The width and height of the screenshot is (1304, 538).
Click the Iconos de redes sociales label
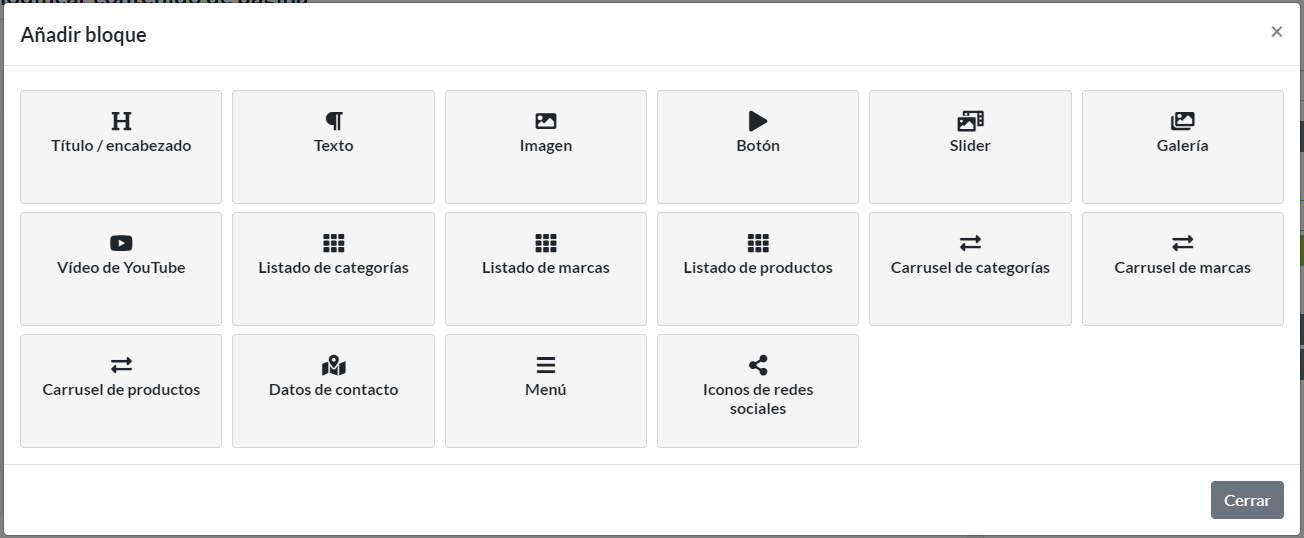point(758,399)
